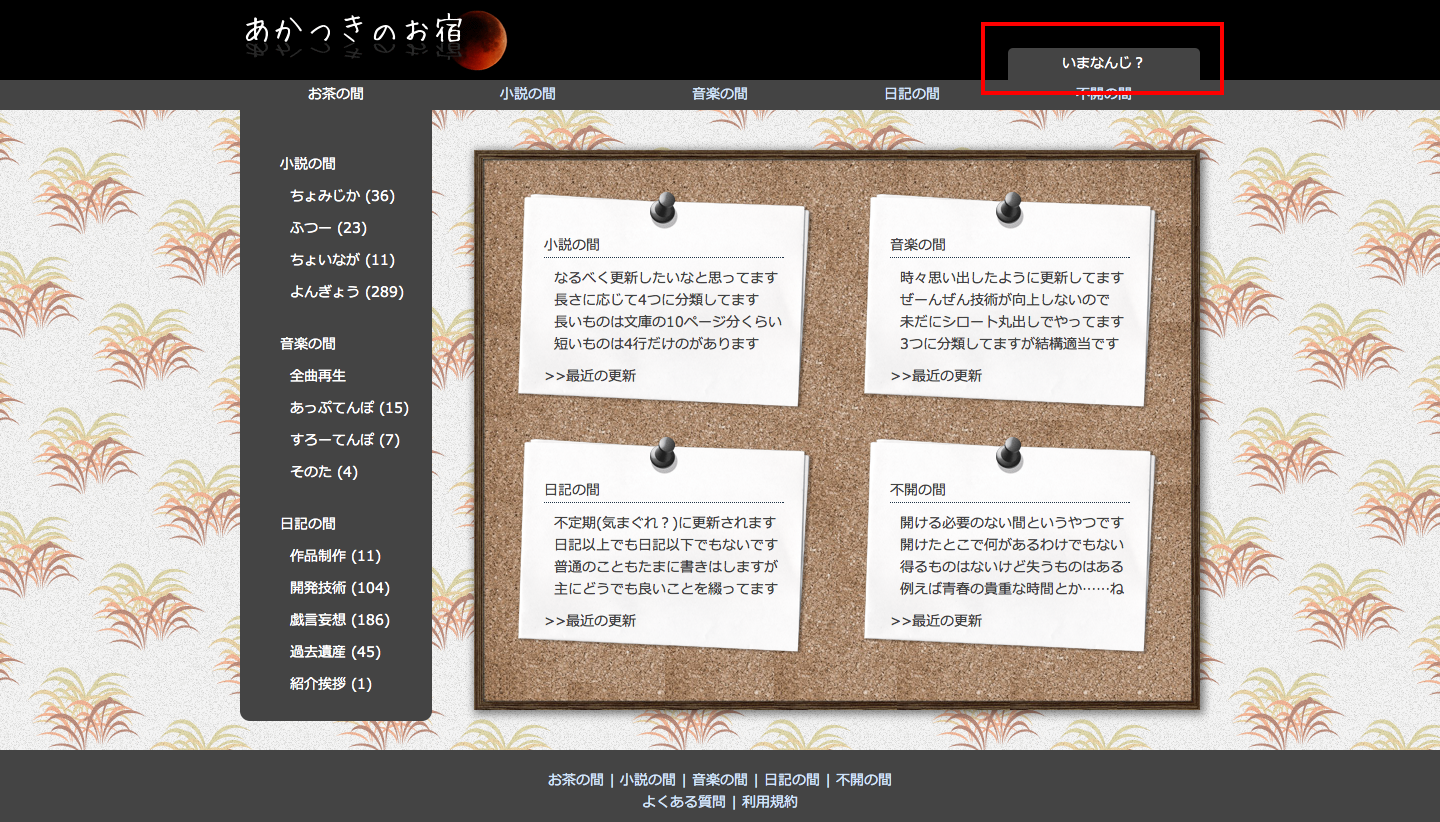Image resolution: width=1440 pixels, height=822 pixels.
Task: Select 紹介挨拶 (1) in the sidebar
Action: [x=330, y=684]
